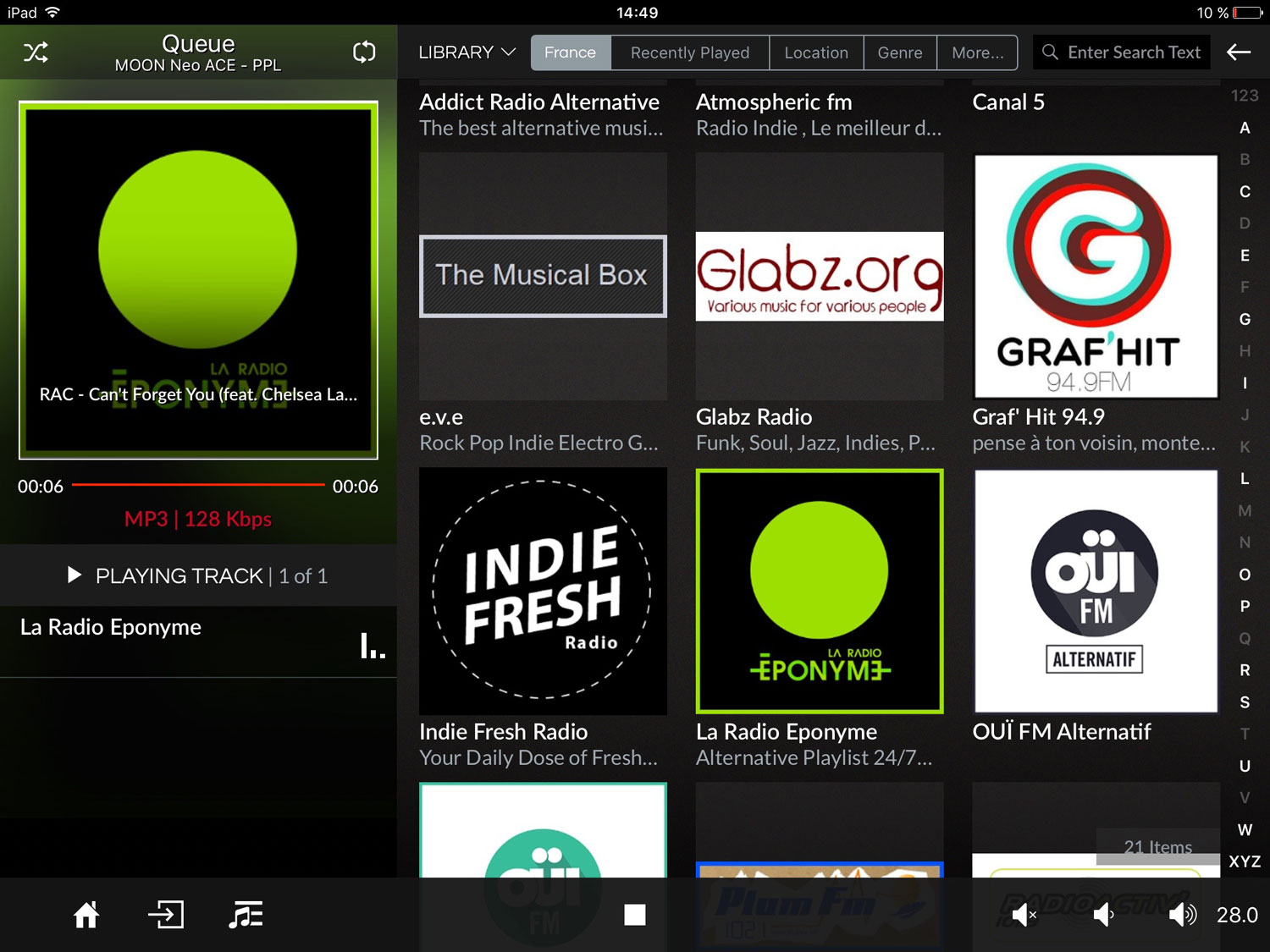Tap the equalizer bars on queue row
This screenshot has width=1270, height=952.
[373, 646]
